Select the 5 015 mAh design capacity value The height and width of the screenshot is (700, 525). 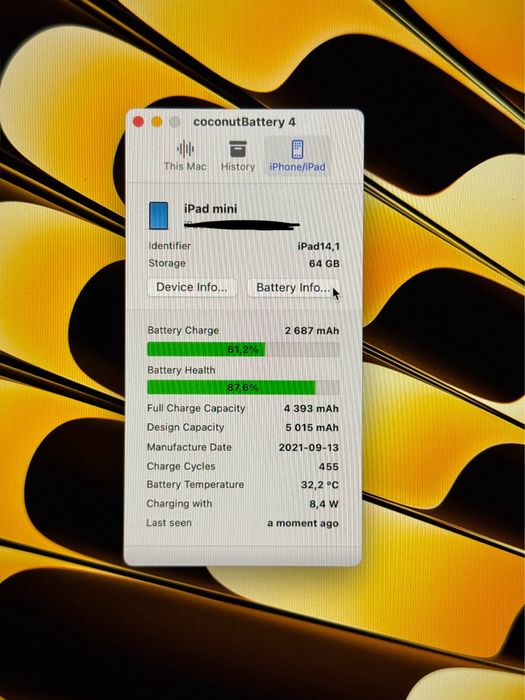[x=312, y=428]
